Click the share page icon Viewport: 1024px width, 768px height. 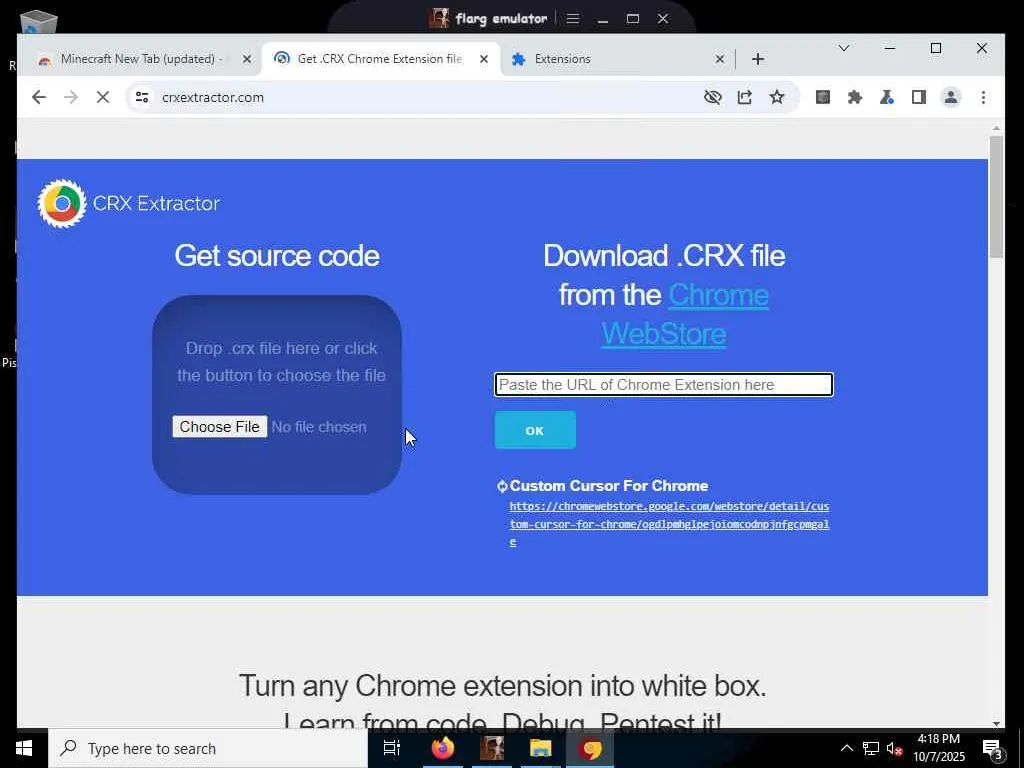744,97
